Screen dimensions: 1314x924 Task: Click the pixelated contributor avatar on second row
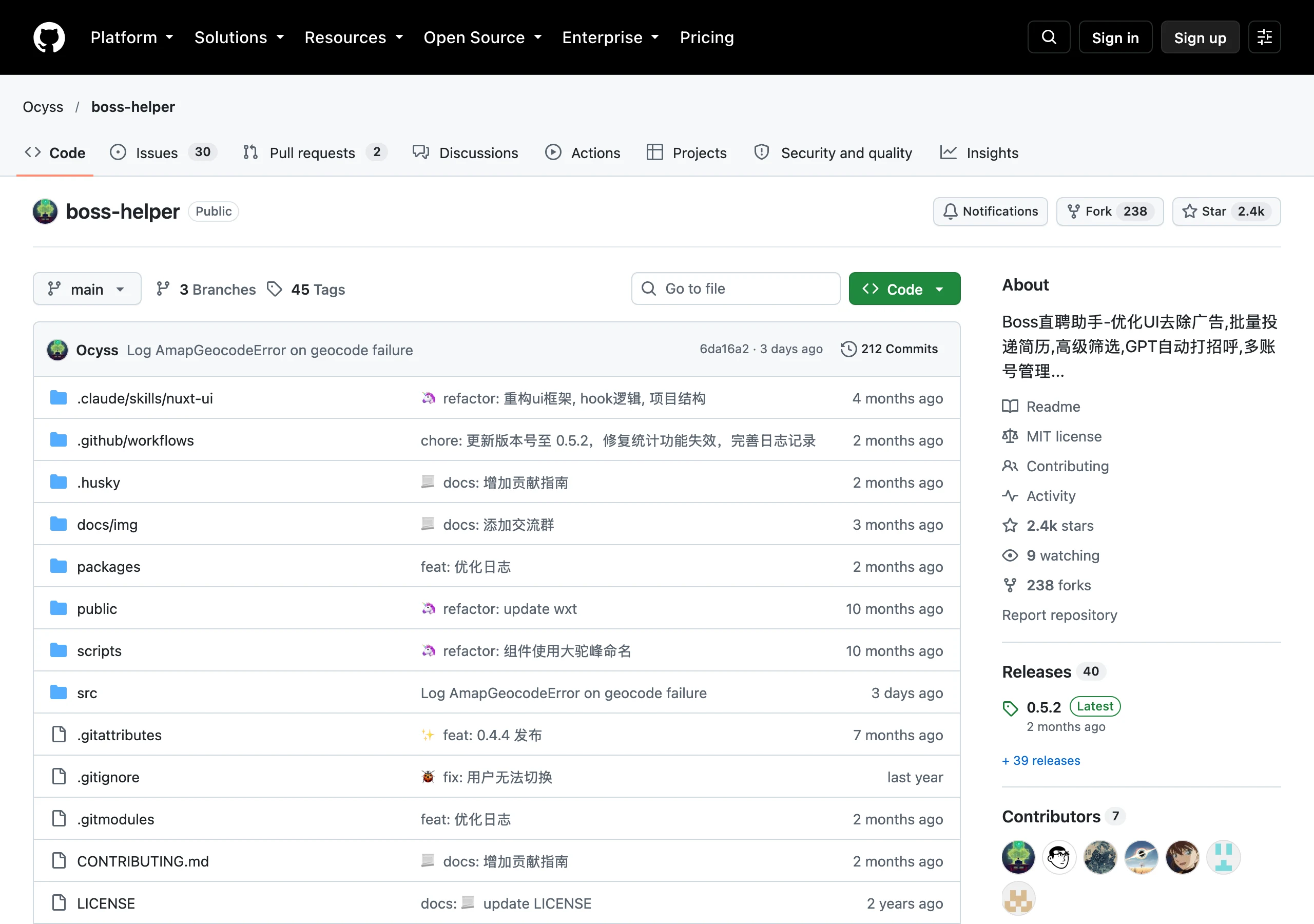pos(1019,898)
